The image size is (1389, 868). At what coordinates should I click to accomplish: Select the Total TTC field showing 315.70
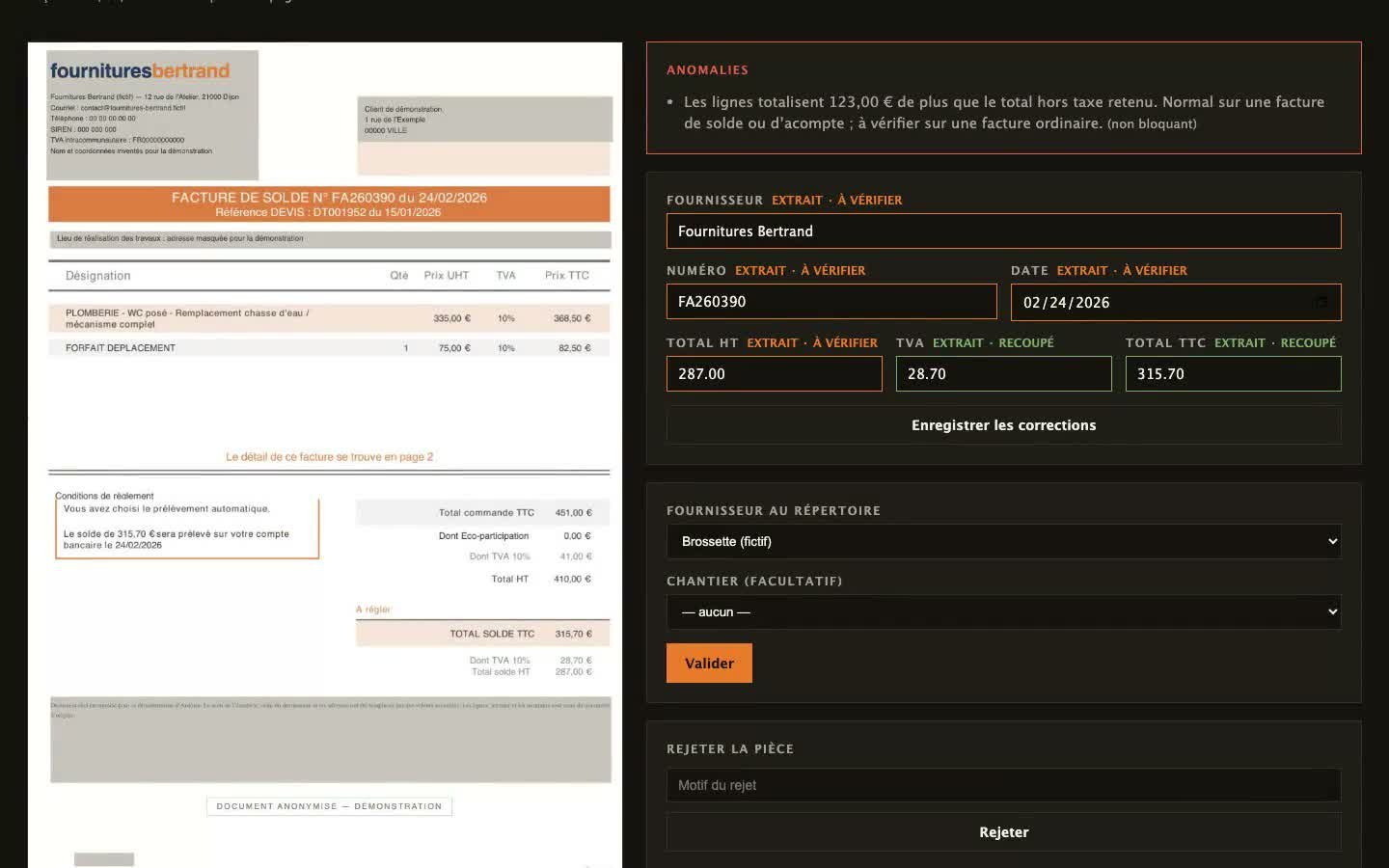(1233, 374)
